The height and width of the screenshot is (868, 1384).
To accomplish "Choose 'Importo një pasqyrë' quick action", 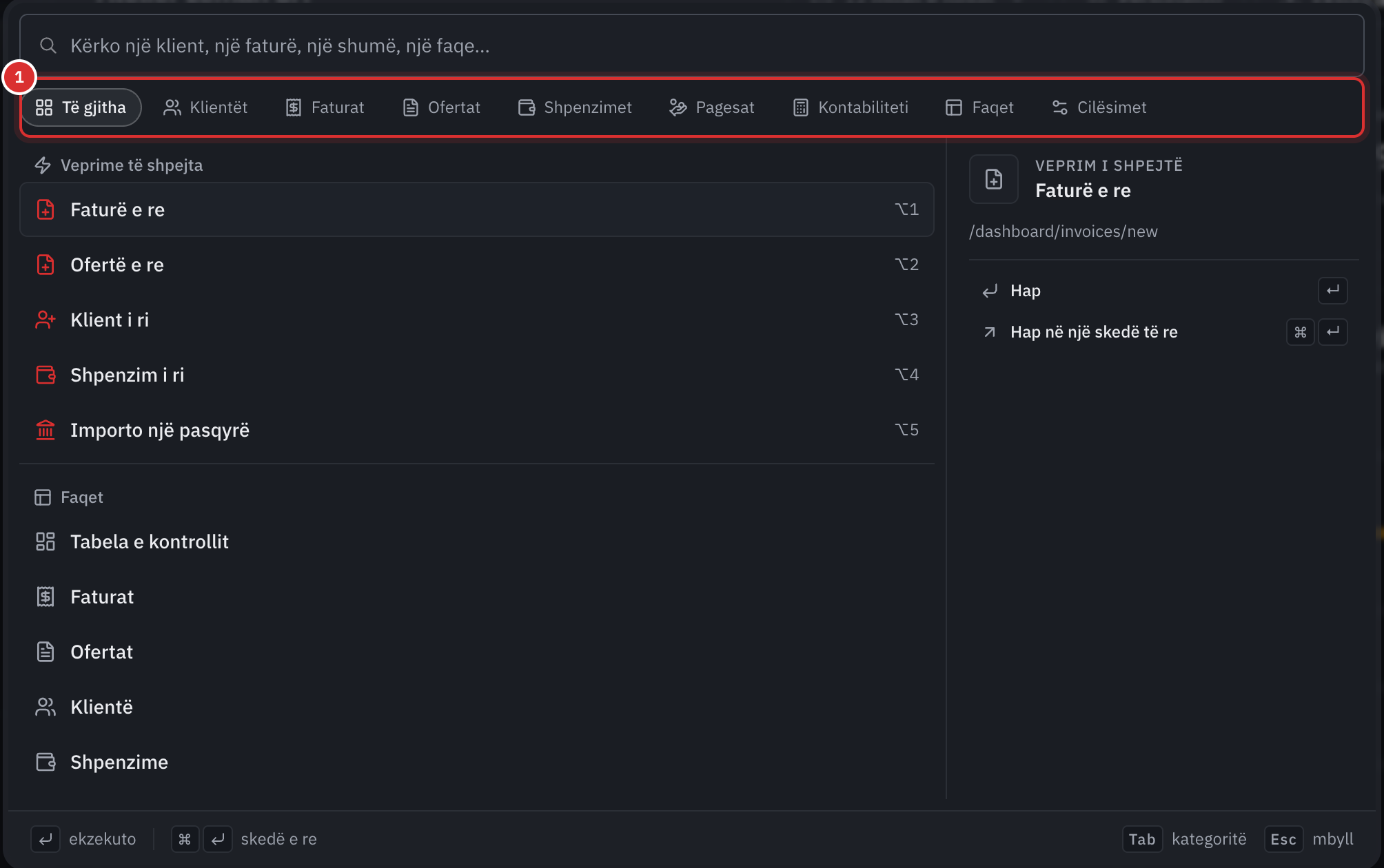I will (477, 430).
